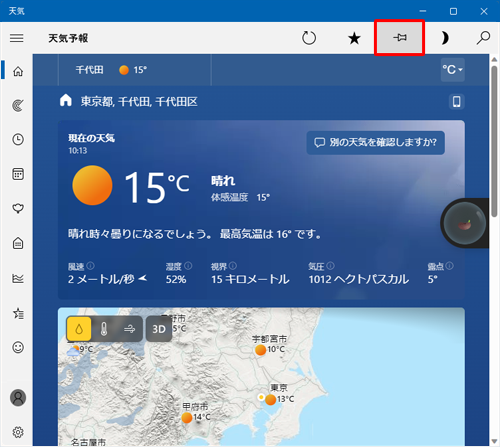This screenshot has width=500, height=447.
Task: Click the 15 キロメートル visibility value
Action: click(250, 279)
